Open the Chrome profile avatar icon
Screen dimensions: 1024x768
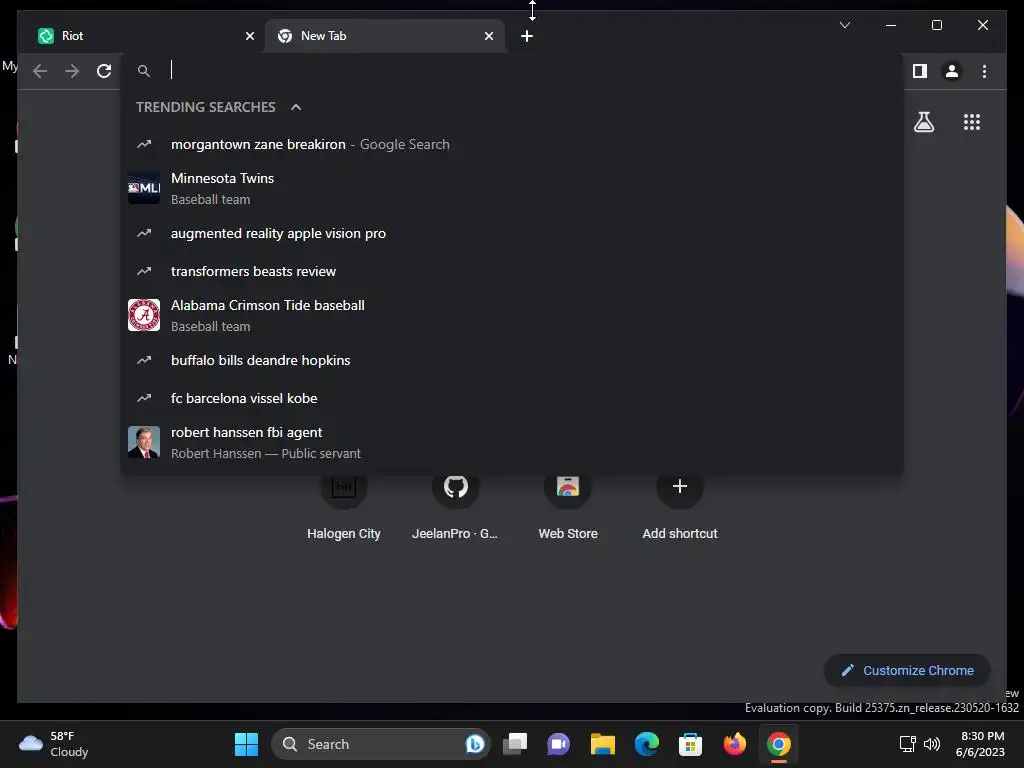pyautogui.click(x=952, y=71)
